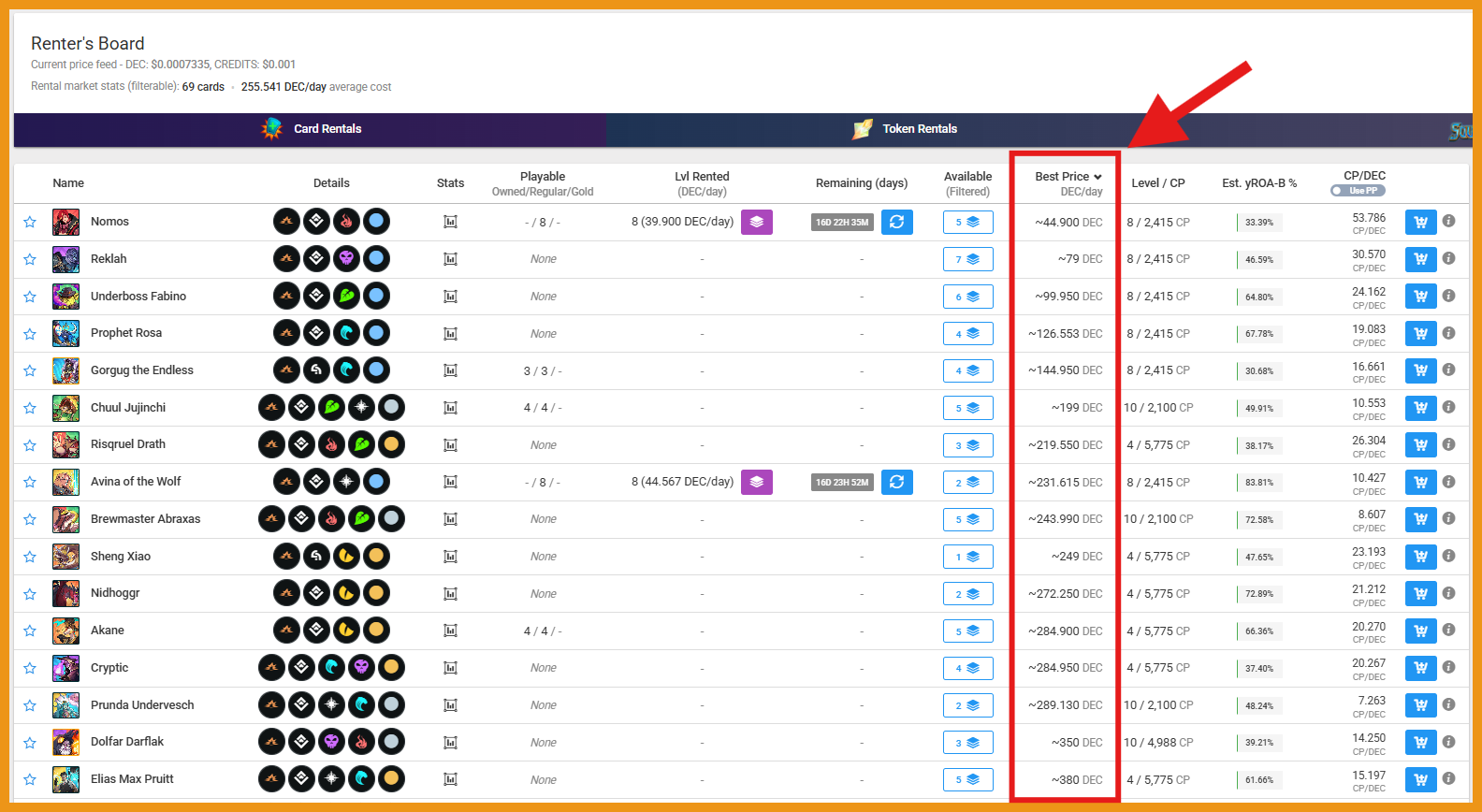This screenshot has width=1482, height=812.
Task: Open the Chuul Jujinchi card name
Action: click(x=128, y=408)
